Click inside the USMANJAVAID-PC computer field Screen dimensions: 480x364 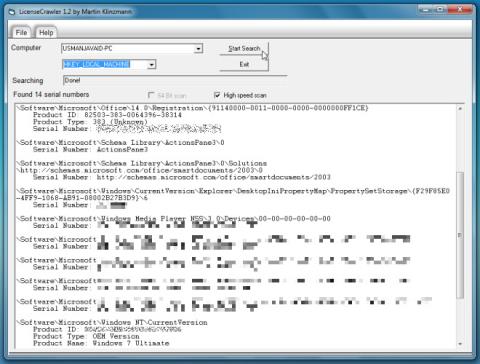pyautogui.click(x=128, y=49)
